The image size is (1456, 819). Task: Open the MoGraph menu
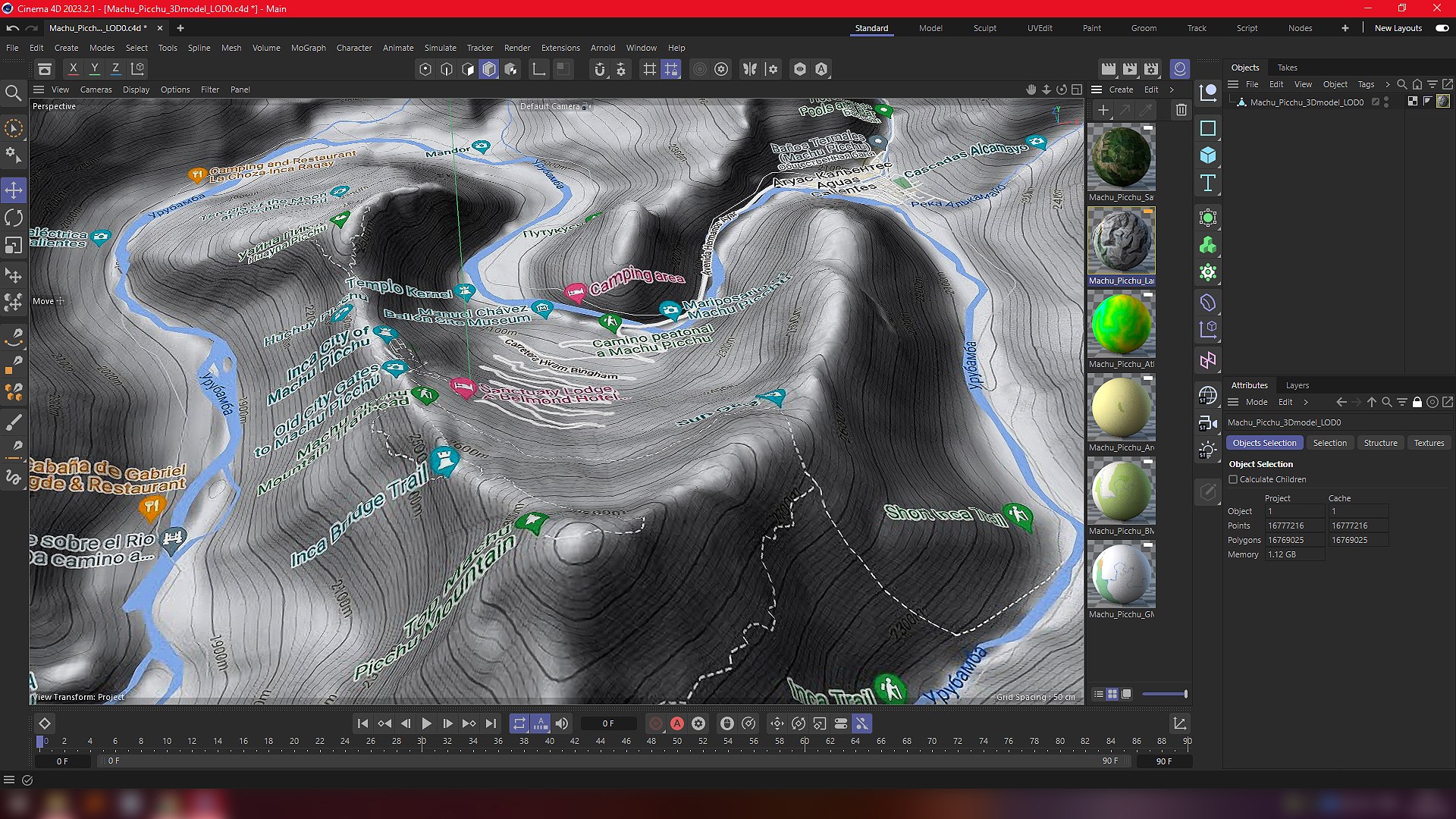(309, 48)
